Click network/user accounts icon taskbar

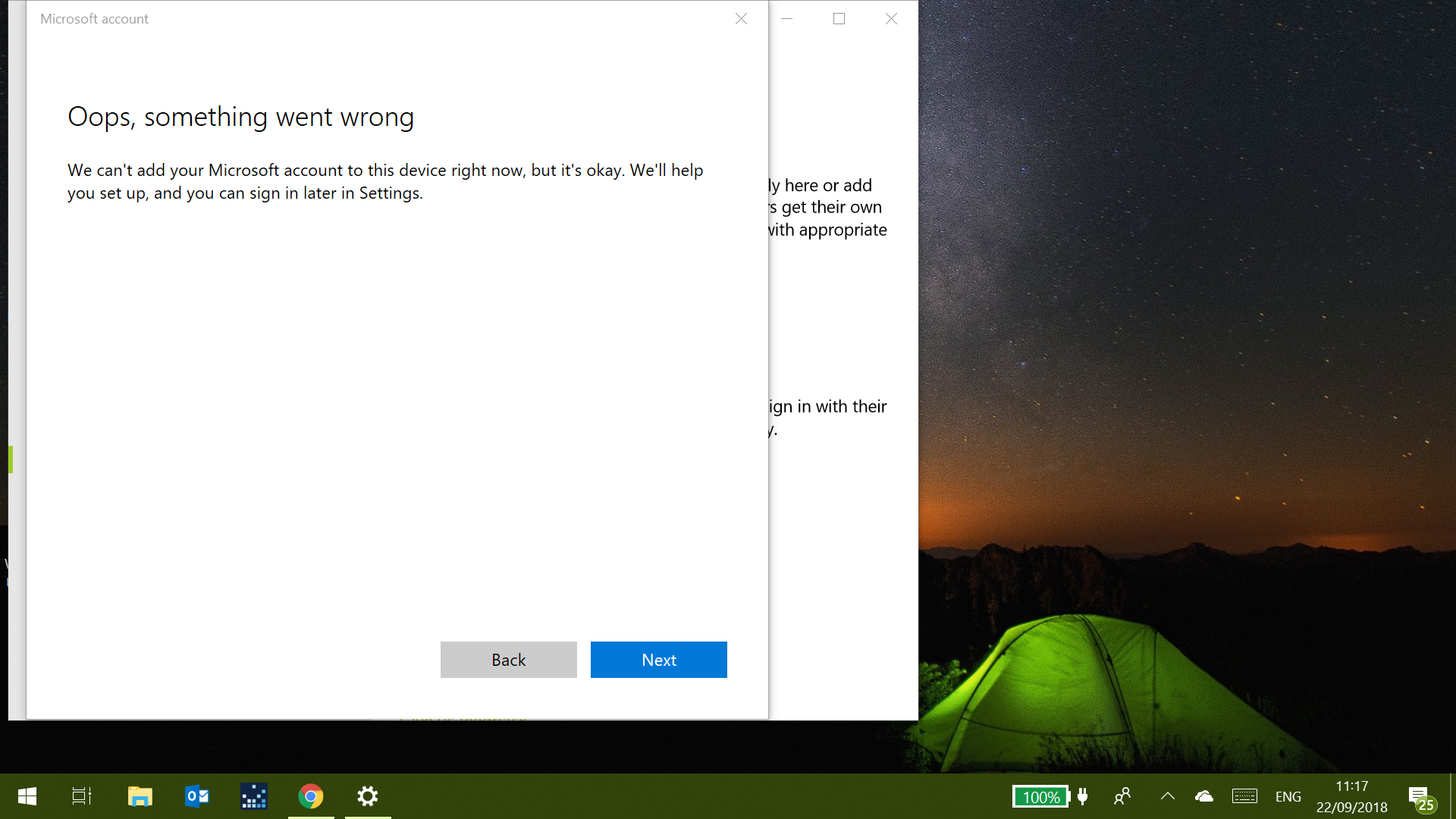(x=1122, y=796)
